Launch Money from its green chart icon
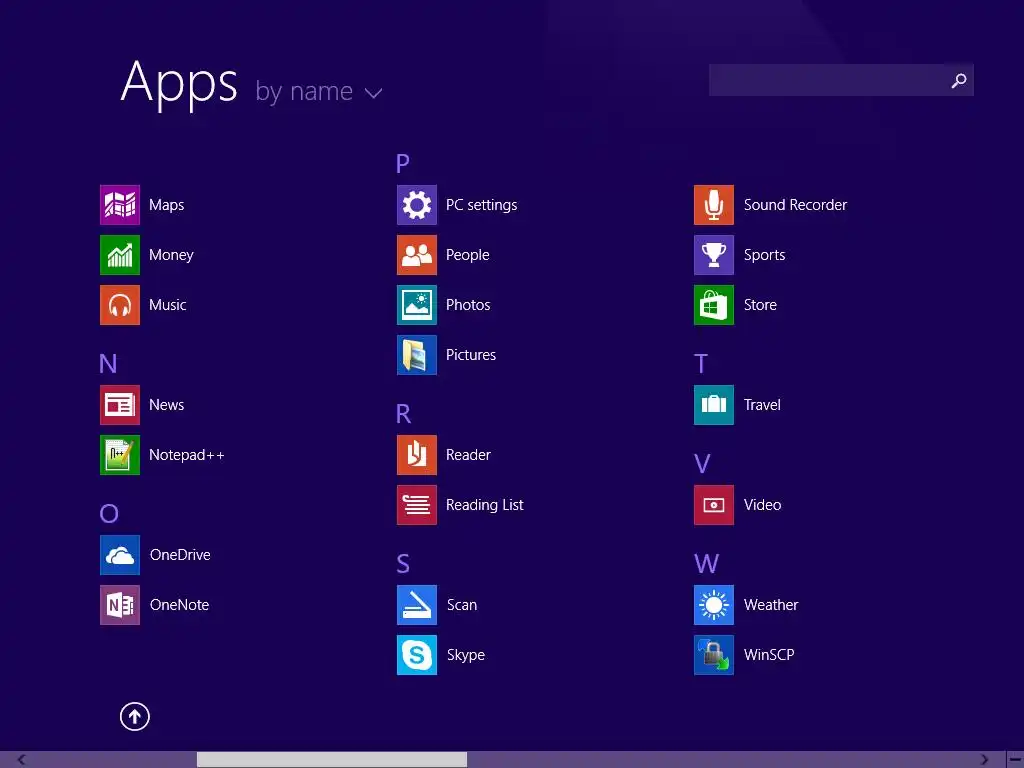This screenshot has height=768, width=1024. coord(120,255)
